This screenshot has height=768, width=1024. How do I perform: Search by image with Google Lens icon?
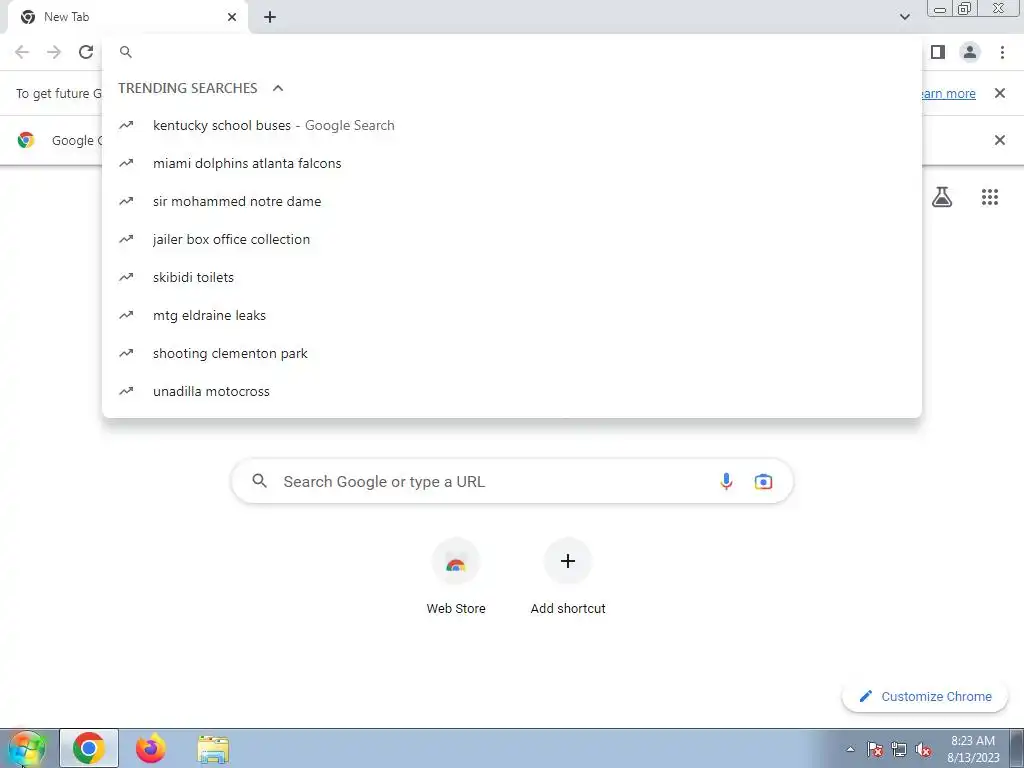(x=763, y=481)
